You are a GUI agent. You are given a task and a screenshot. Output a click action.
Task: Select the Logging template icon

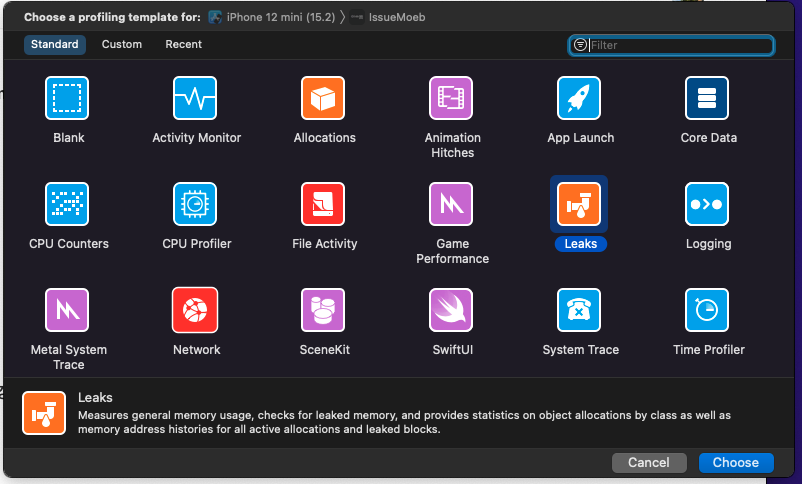pos(707,204)
